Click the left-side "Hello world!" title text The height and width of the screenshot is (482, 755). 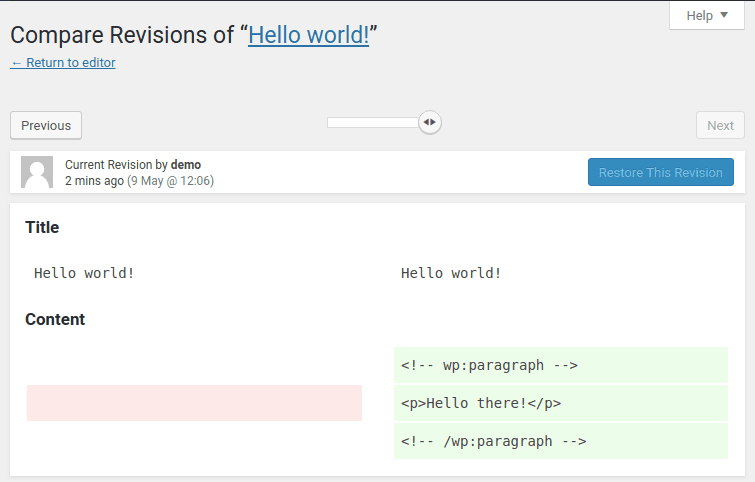pos(84,272)
